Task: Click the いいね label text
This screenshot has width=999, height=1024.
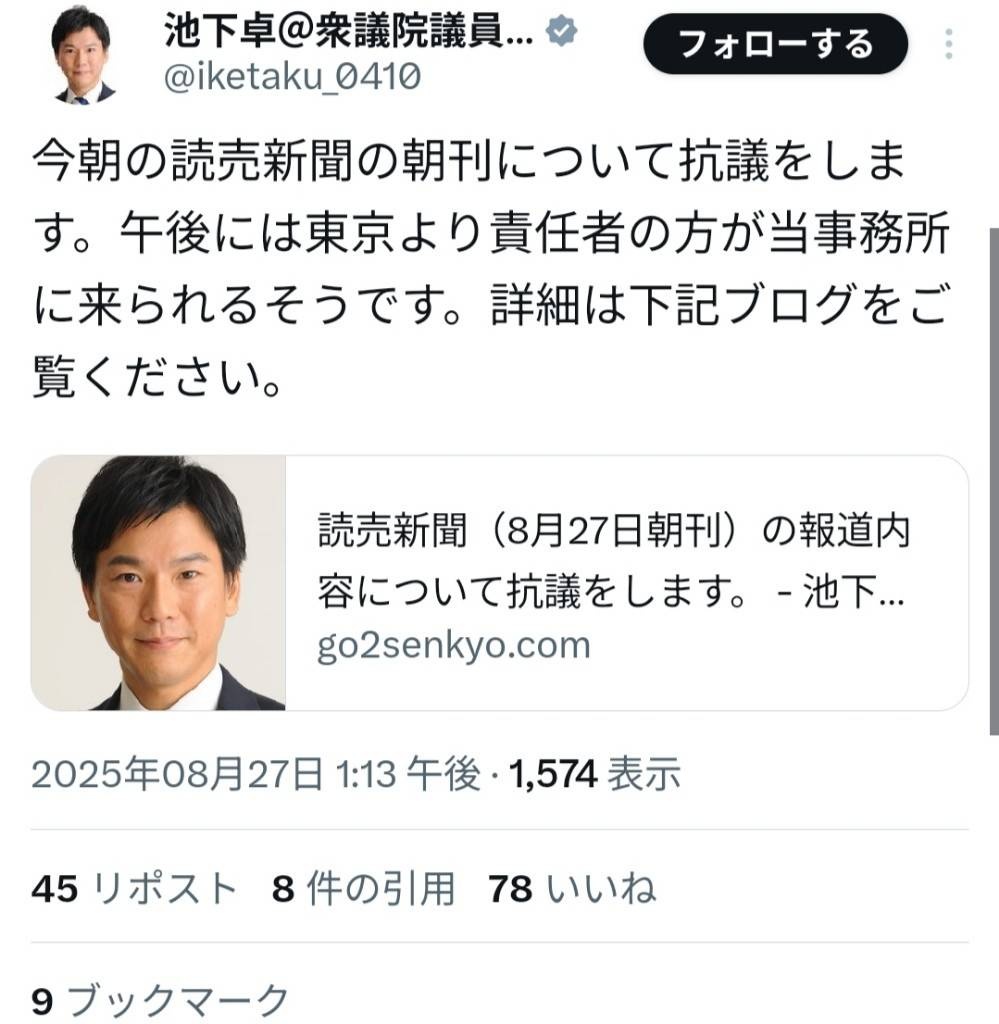Action: (601, 889)
